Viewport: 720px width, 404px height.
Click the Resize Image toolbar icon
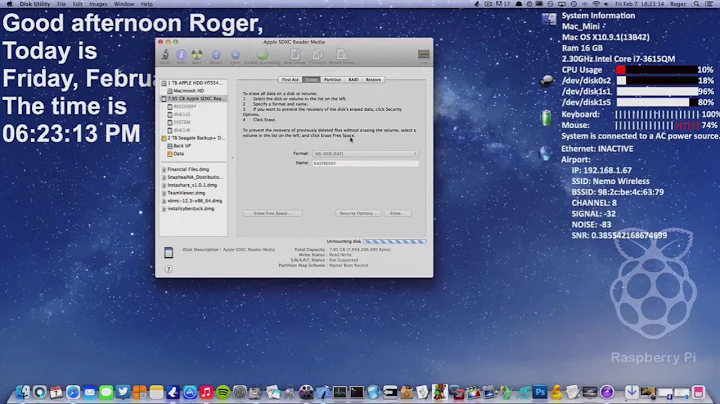pyautogui.click(x=342, y=55)
